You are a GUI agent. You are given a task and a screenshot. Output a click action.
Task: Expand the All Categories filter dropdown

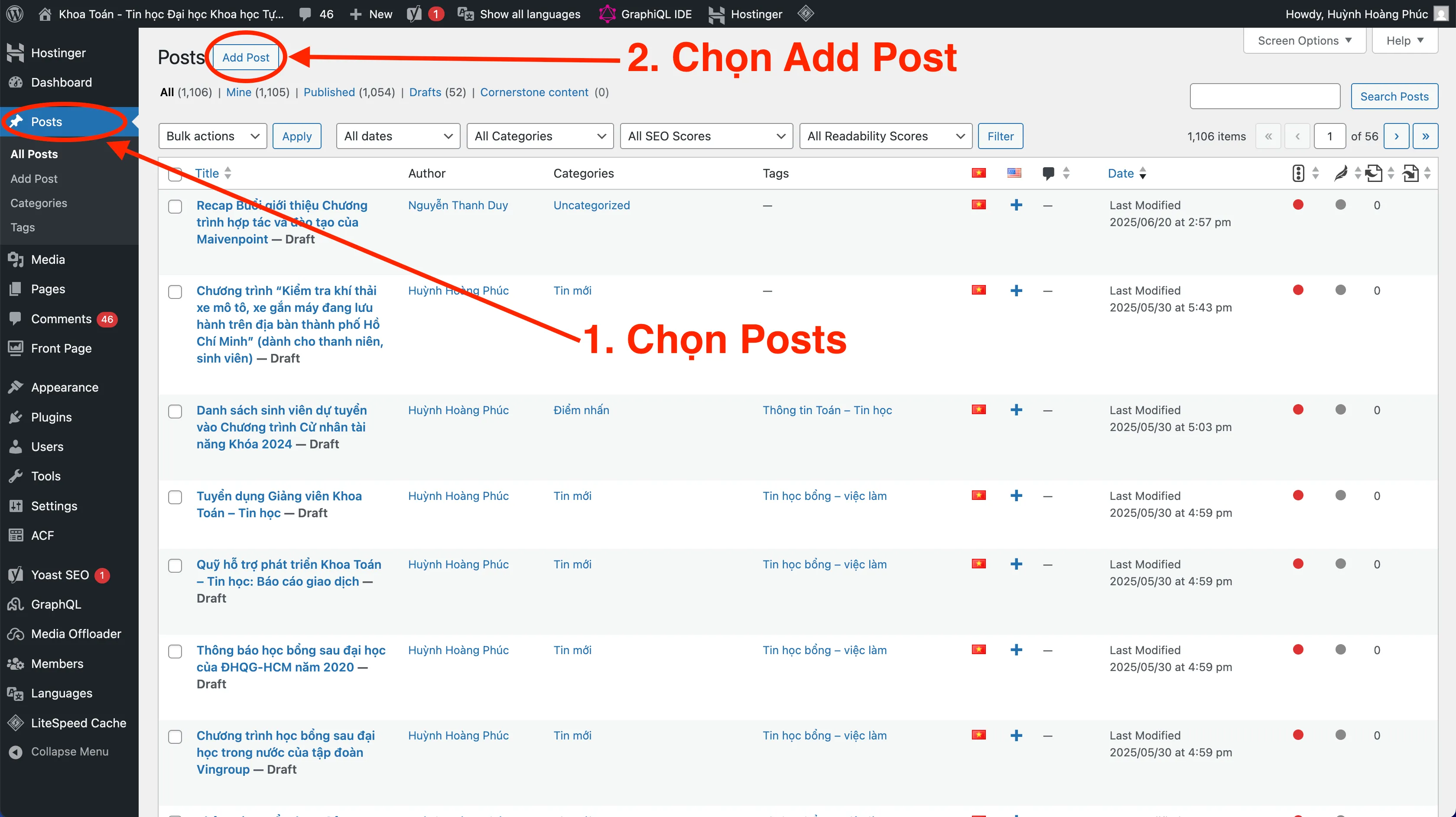point(540,136)
